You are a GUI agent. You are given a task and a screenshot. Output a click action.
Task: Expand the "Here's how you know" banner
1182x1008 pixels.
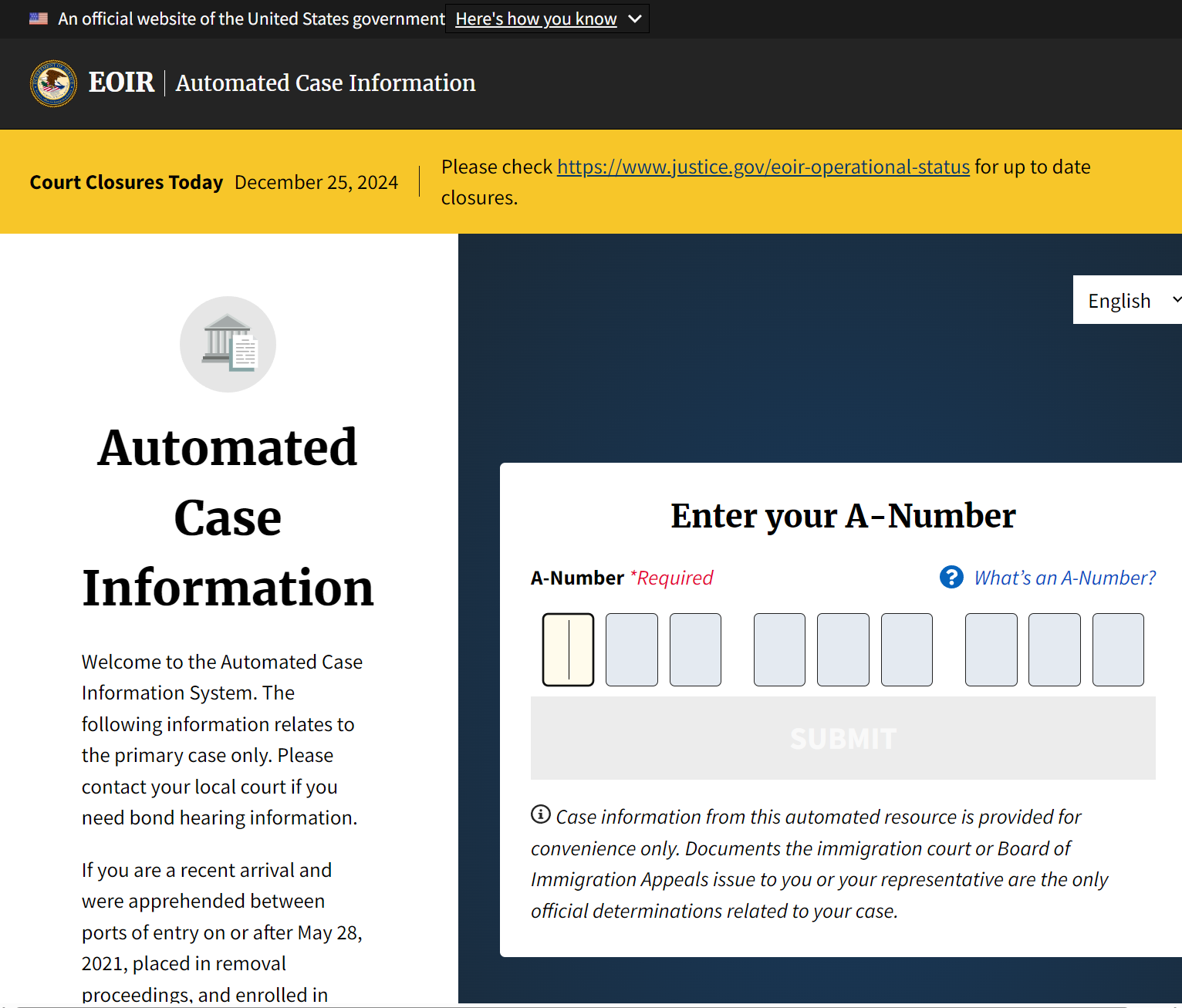(547, 19)
